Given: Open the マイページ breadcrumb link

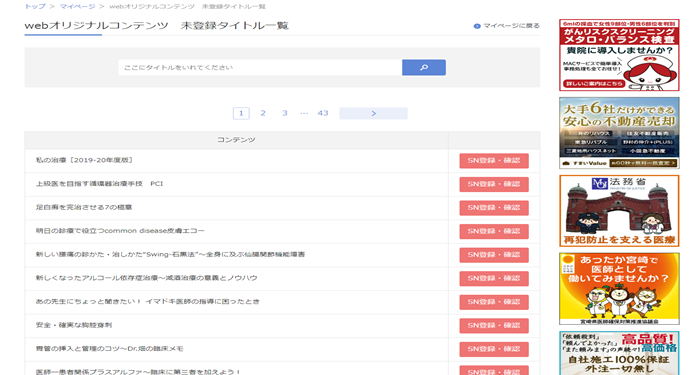Looking at the screenshot, I should click(x=77, y=7).
